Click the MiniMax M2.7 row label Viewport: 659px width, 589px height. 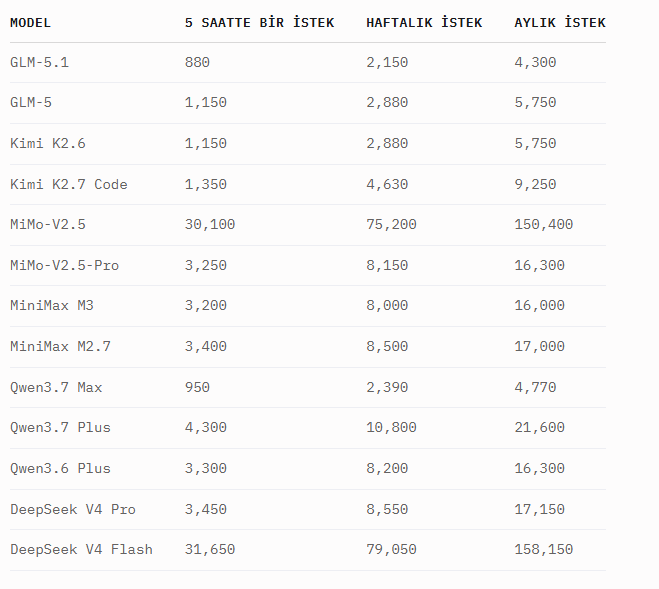(x=61, y=346)
